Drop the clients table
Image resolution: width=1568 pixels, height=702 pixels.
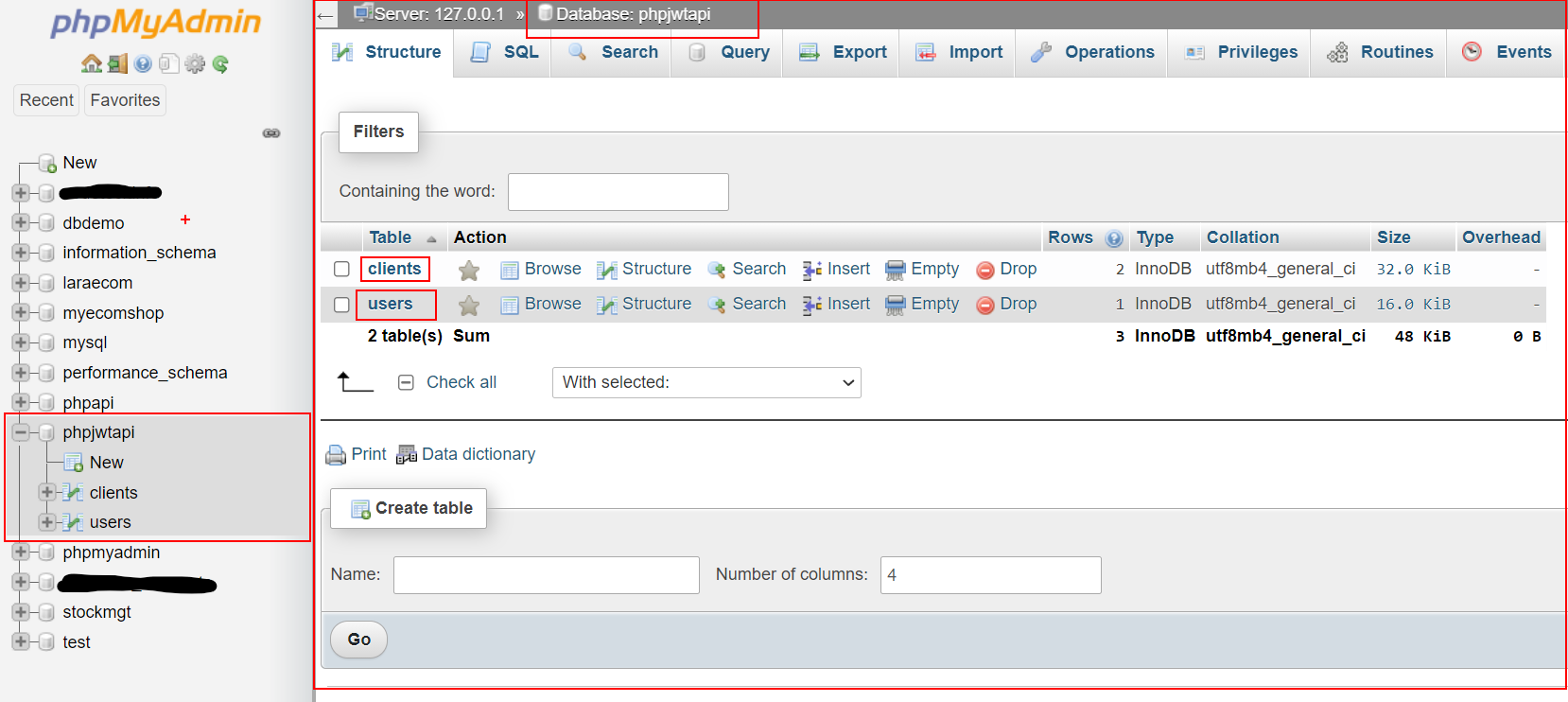(1006, 270)
